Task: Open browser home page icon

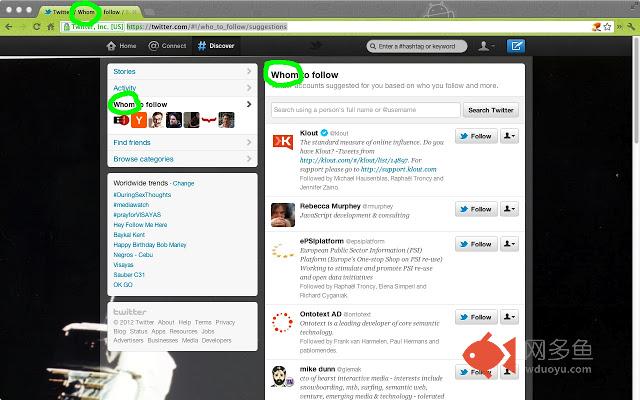Action: pos(51,27)
